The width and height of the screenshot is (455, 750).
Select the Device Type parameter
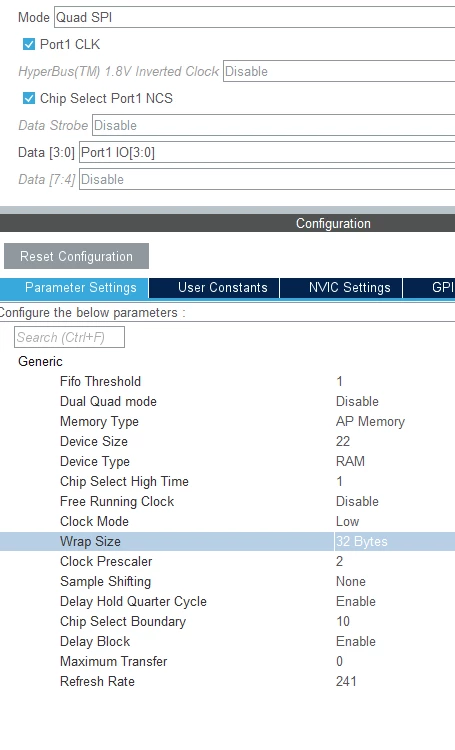(x=95, y=461)
